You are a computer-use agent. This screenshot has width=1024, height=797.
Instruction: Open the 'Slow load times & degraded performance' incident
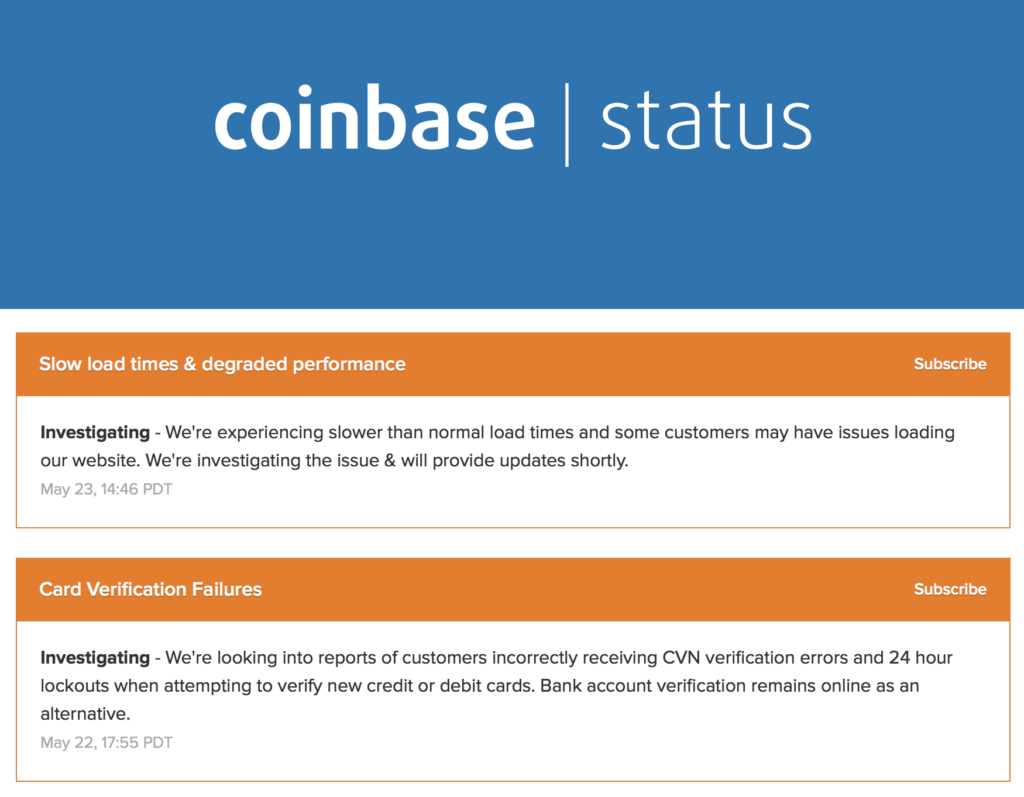point(222,364)
